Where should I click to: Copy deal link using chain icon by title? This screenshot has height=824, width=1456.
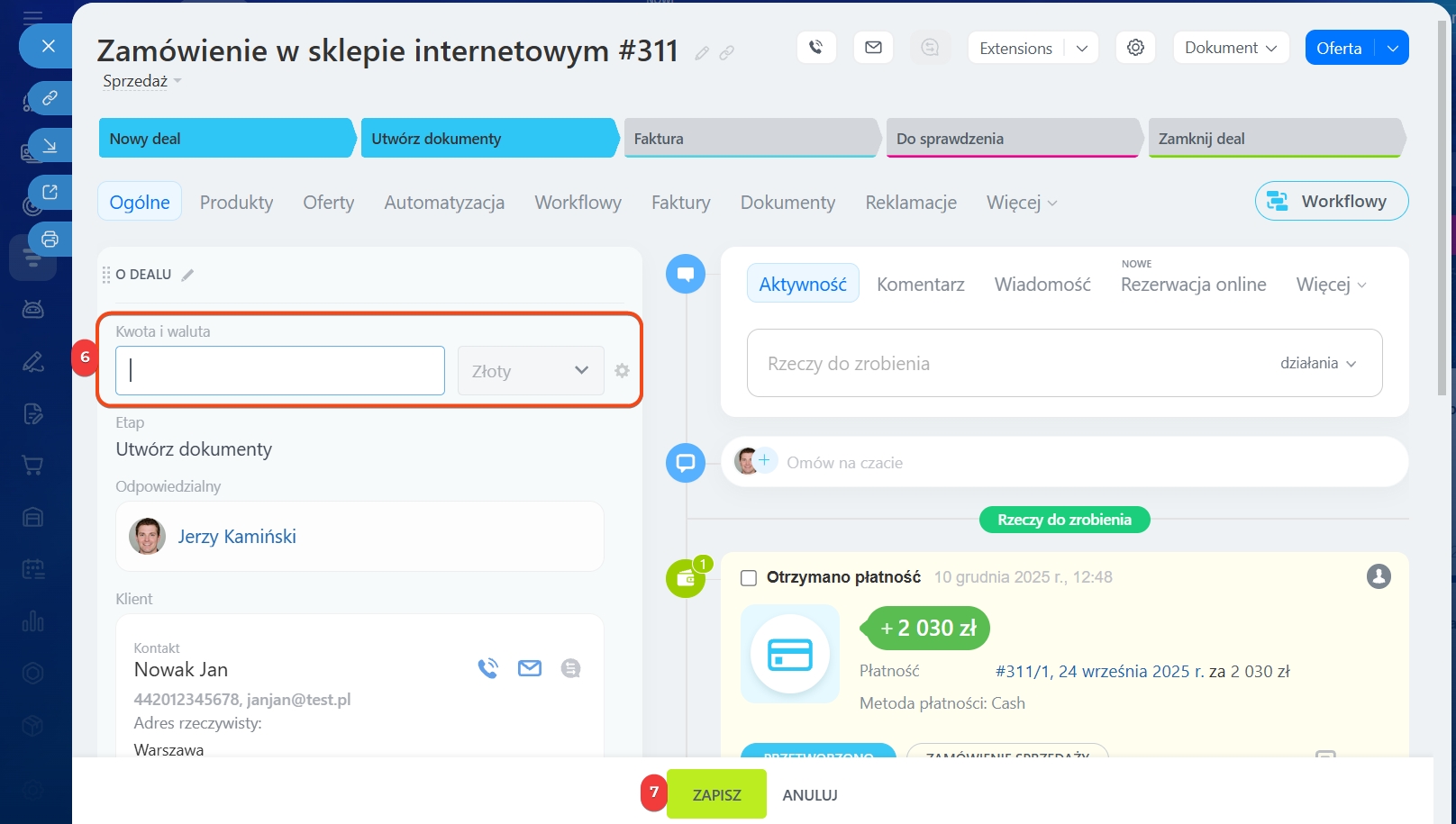tap(726, 53)
